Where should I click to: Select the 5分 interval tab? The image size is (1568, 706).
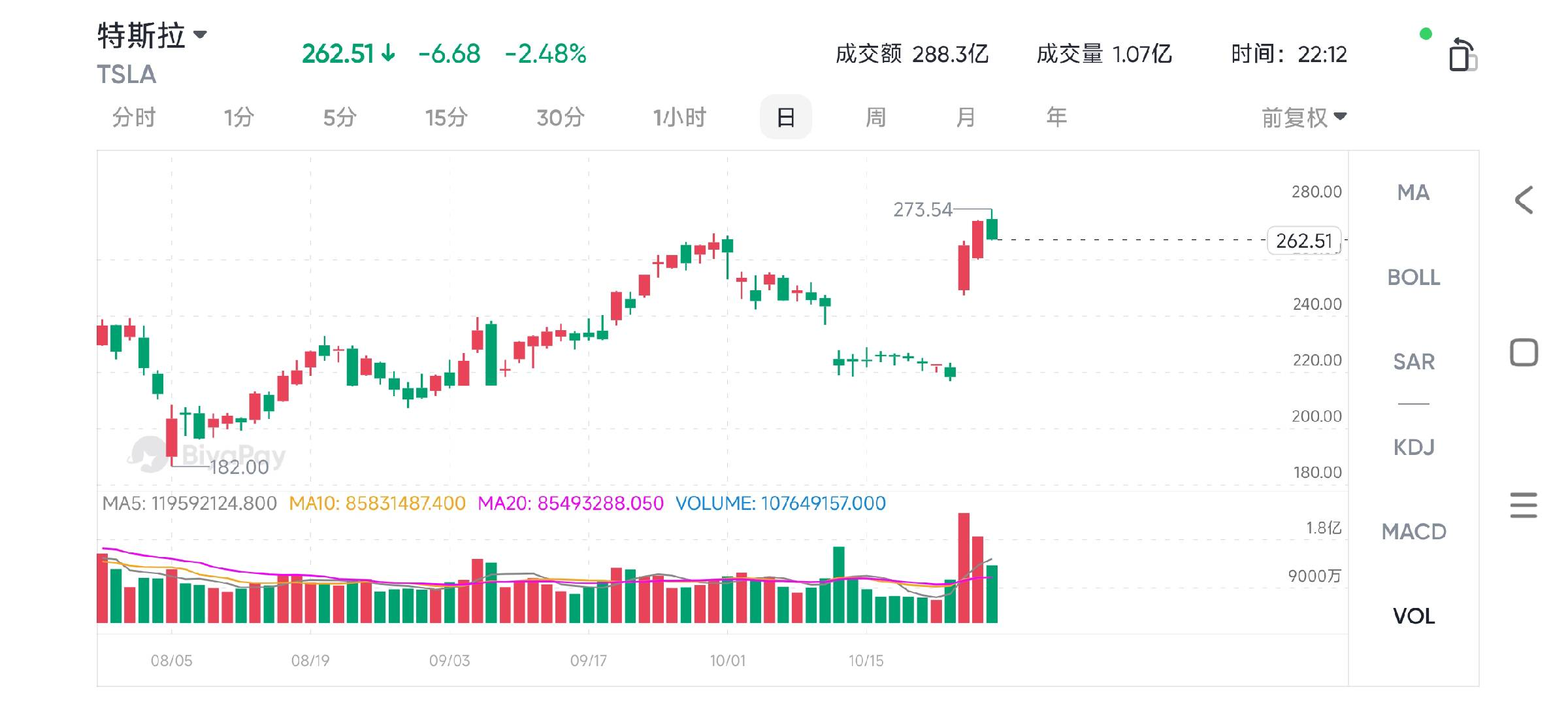tap(340, 118)
